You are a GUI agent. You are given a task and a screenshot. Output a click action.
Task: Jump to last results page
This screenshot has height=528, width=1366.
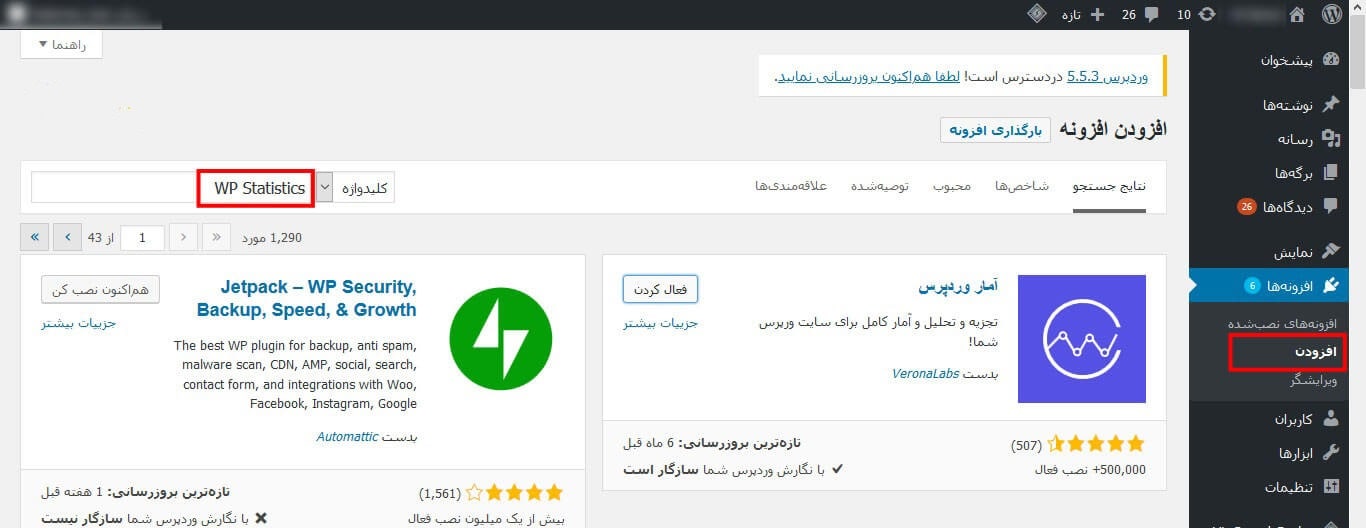click(x=35, y=237)
